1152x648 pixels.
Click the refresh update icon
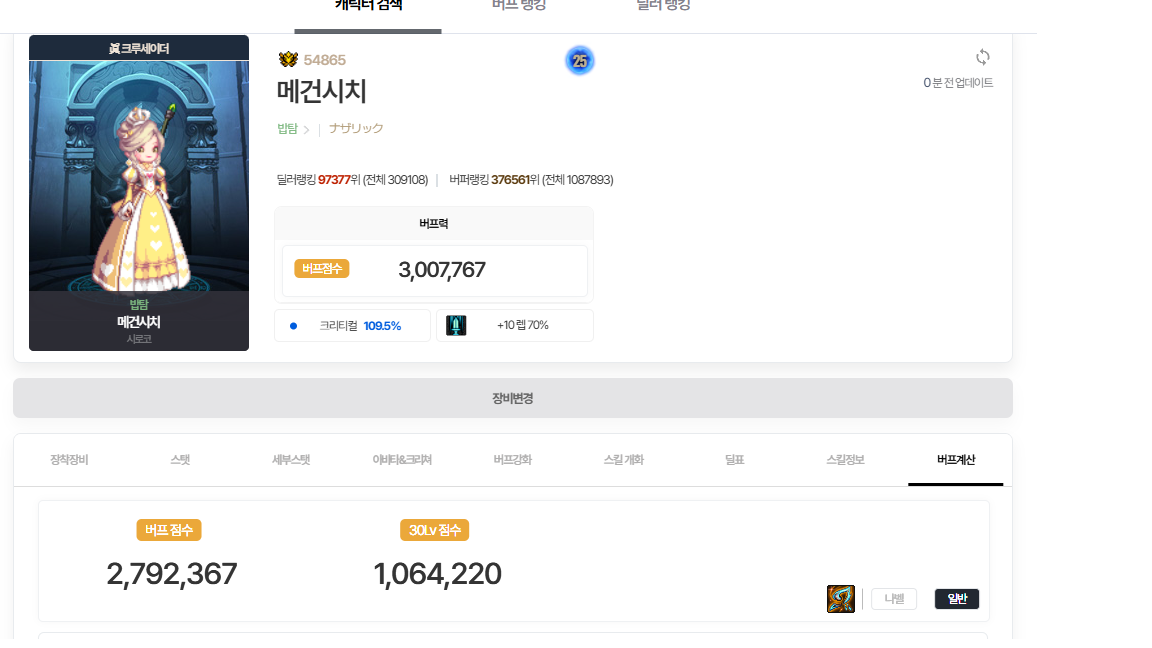point(982,57)
